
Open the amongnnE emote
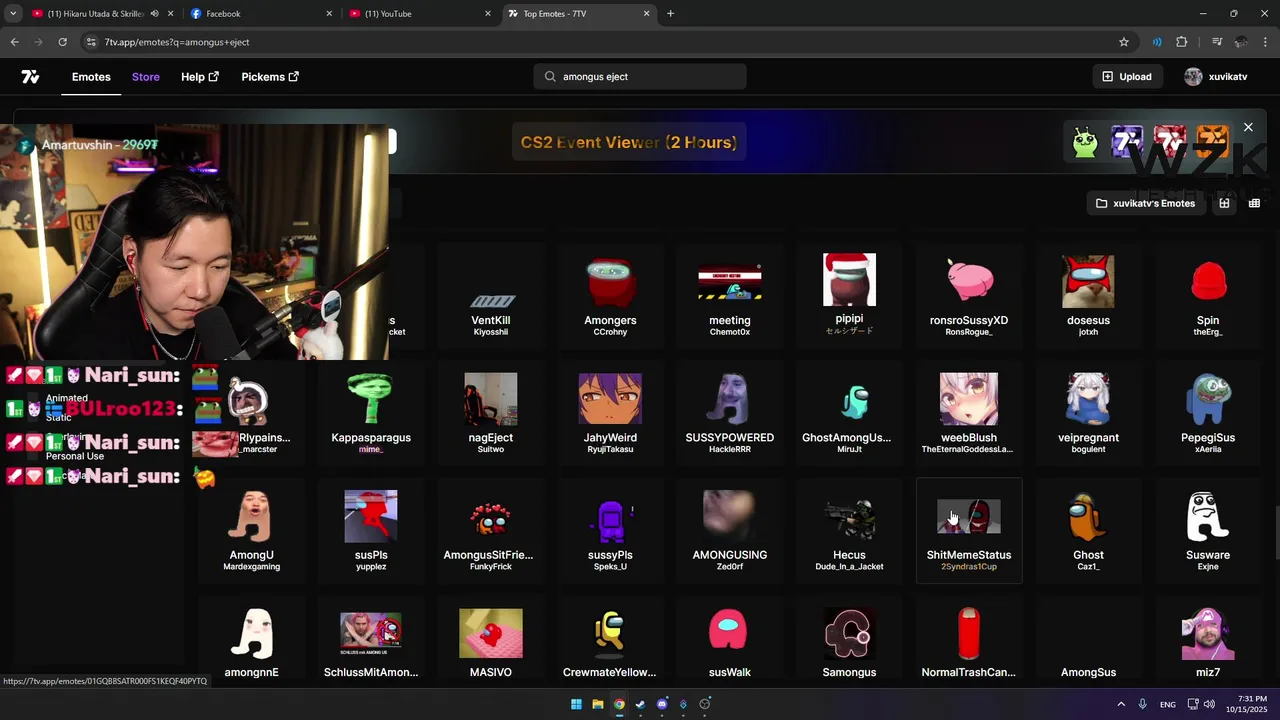coord(252,642)
